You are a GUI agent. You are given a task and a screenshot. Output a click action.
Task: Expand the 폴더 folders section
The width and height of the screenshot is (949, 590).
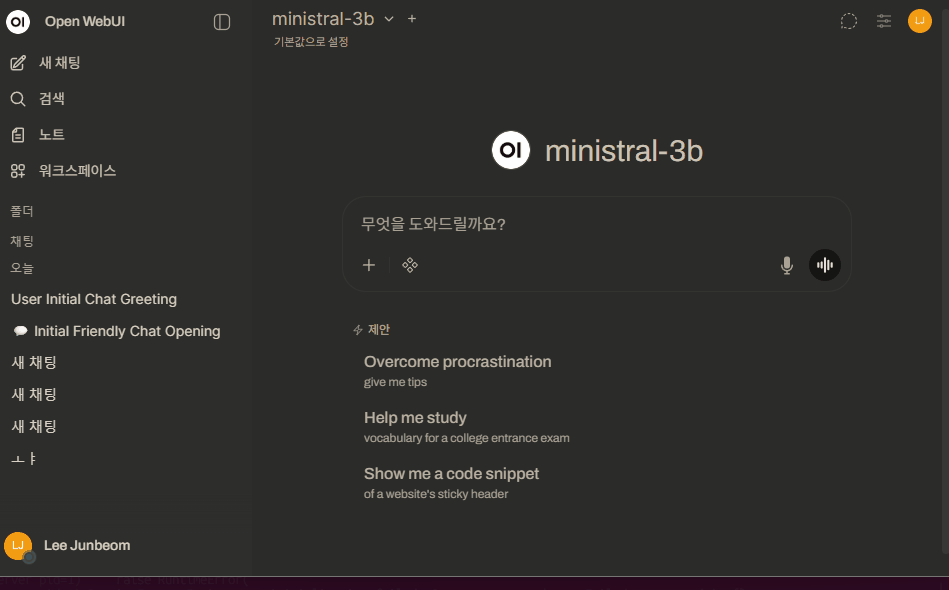pyautogui.click(x=22, y=212)
